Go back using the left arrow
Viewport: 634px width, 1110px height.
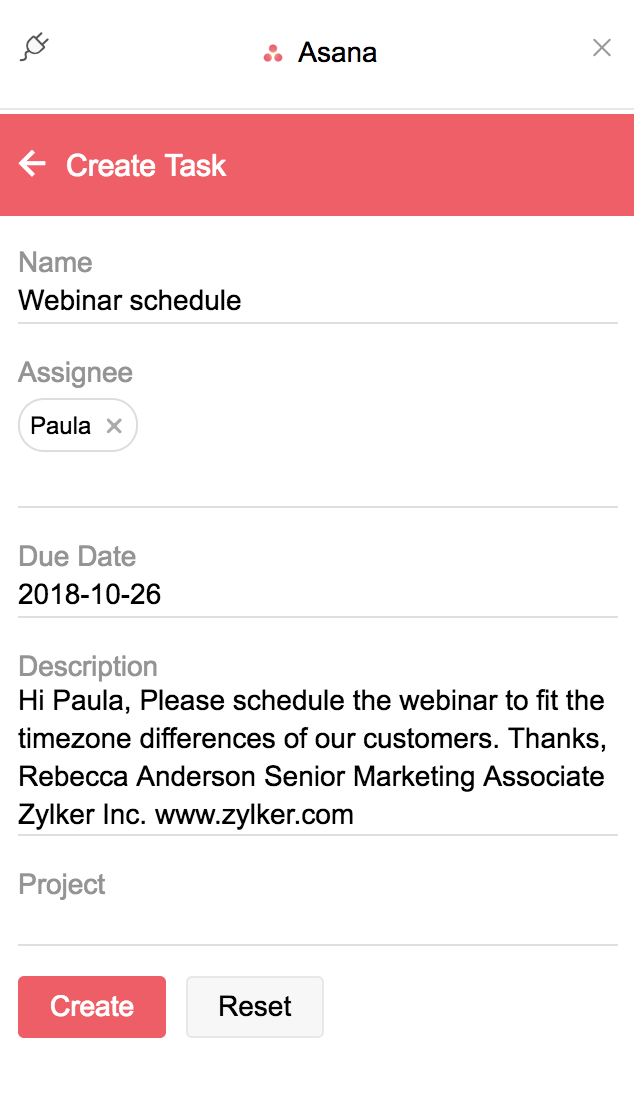click(x=33, y=164)
